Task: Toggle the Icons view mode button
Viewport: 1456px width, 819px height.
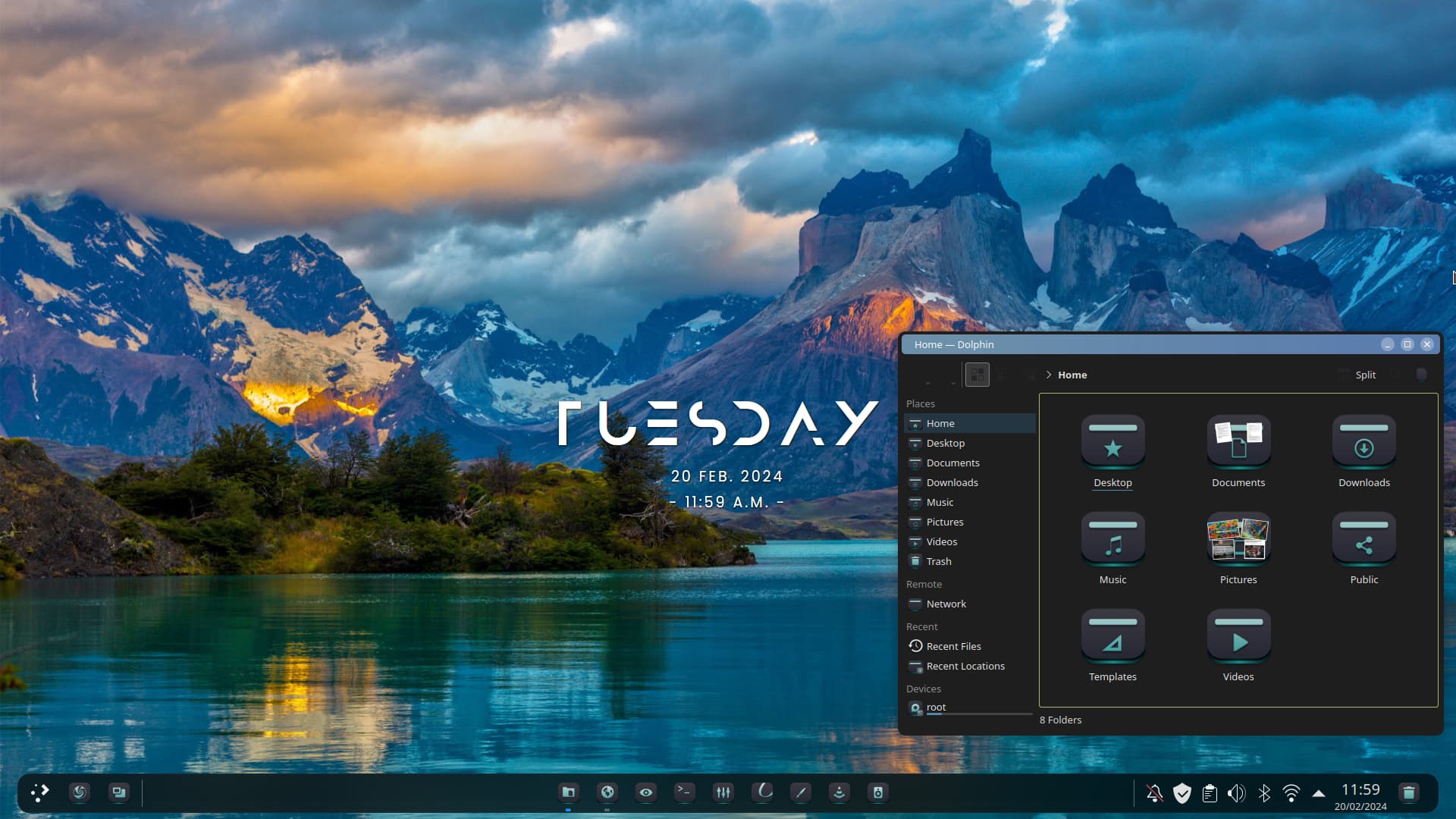Action: (977, 375)
